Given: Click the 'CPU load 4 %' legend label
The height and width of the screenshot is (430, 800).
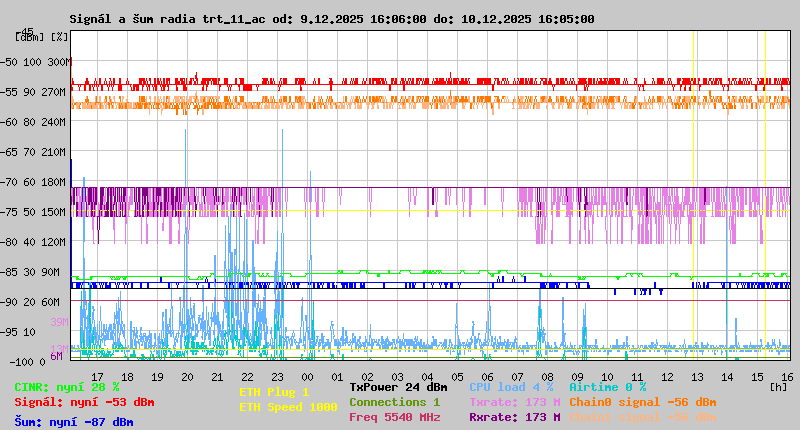Looking at the screenshot, I should pyautogui.click(x=511, y=387).
